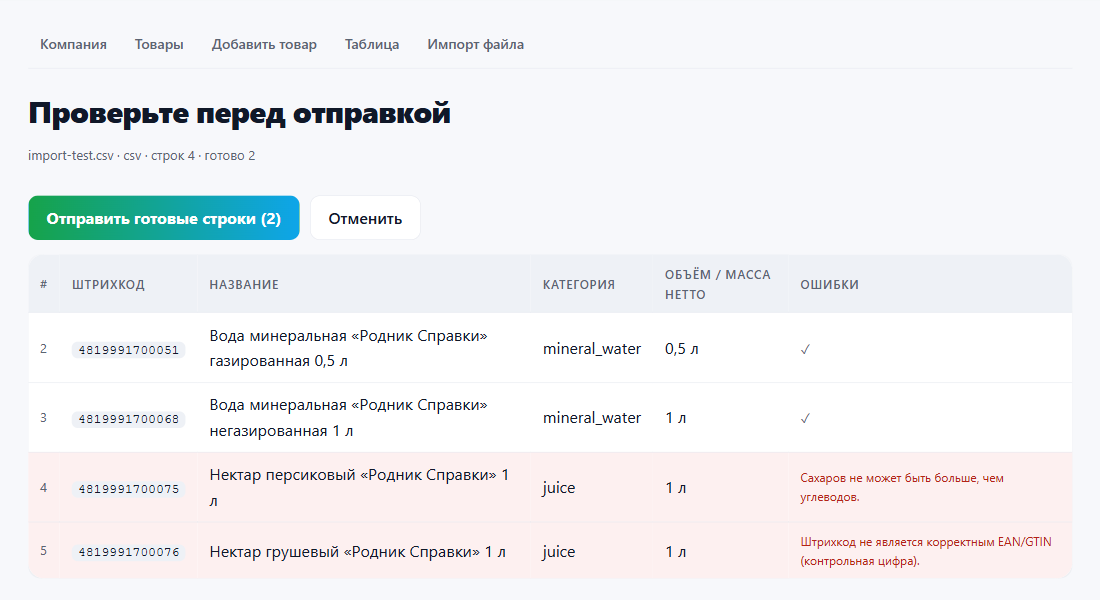The image size is (1100, 600).
Task: Click the Проверьте перед отправкой heading
Action: click(239, 113)
